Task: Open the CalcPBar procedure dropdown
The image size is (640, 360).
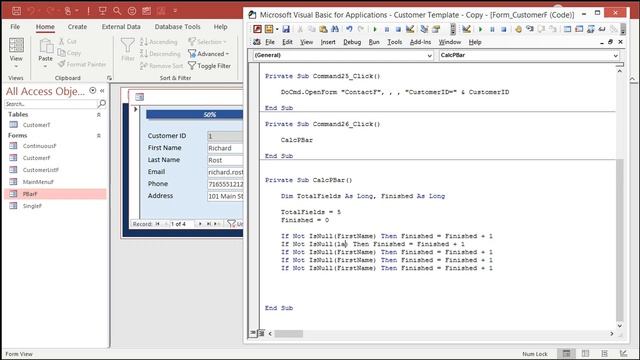Action: 616,56
